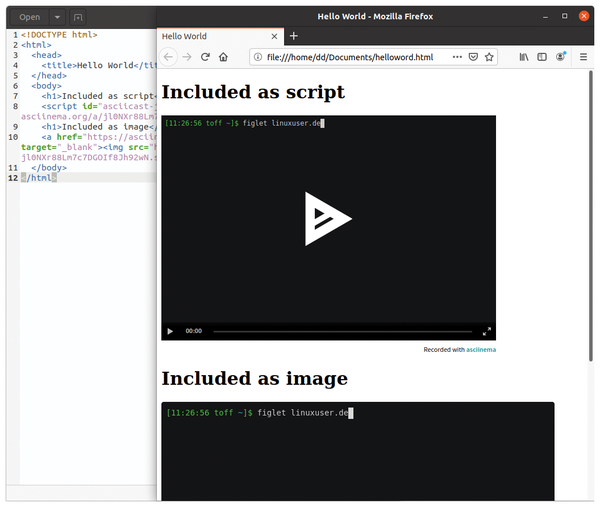Viewport: 600px width, 507px height.
Task: Toggle the Firefox sidebar view
Action: (x=542, y=57)
